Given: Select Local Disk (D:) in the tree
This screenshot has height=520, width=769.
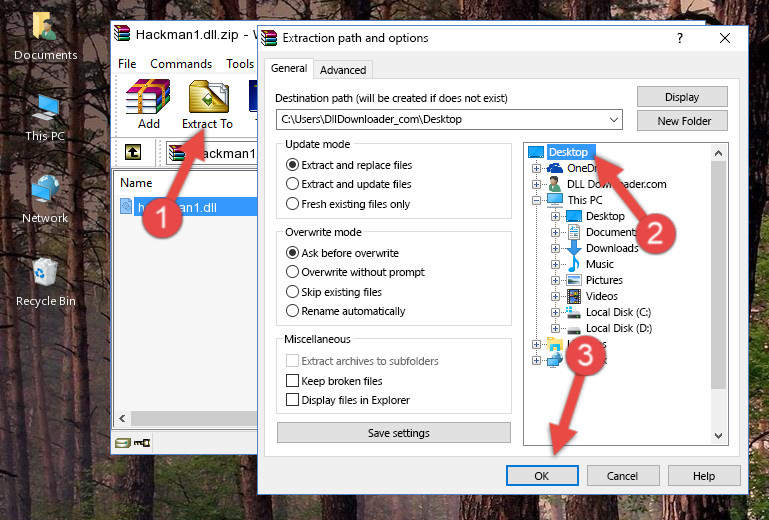Looking at the screenshot, I should coord(618,328).
